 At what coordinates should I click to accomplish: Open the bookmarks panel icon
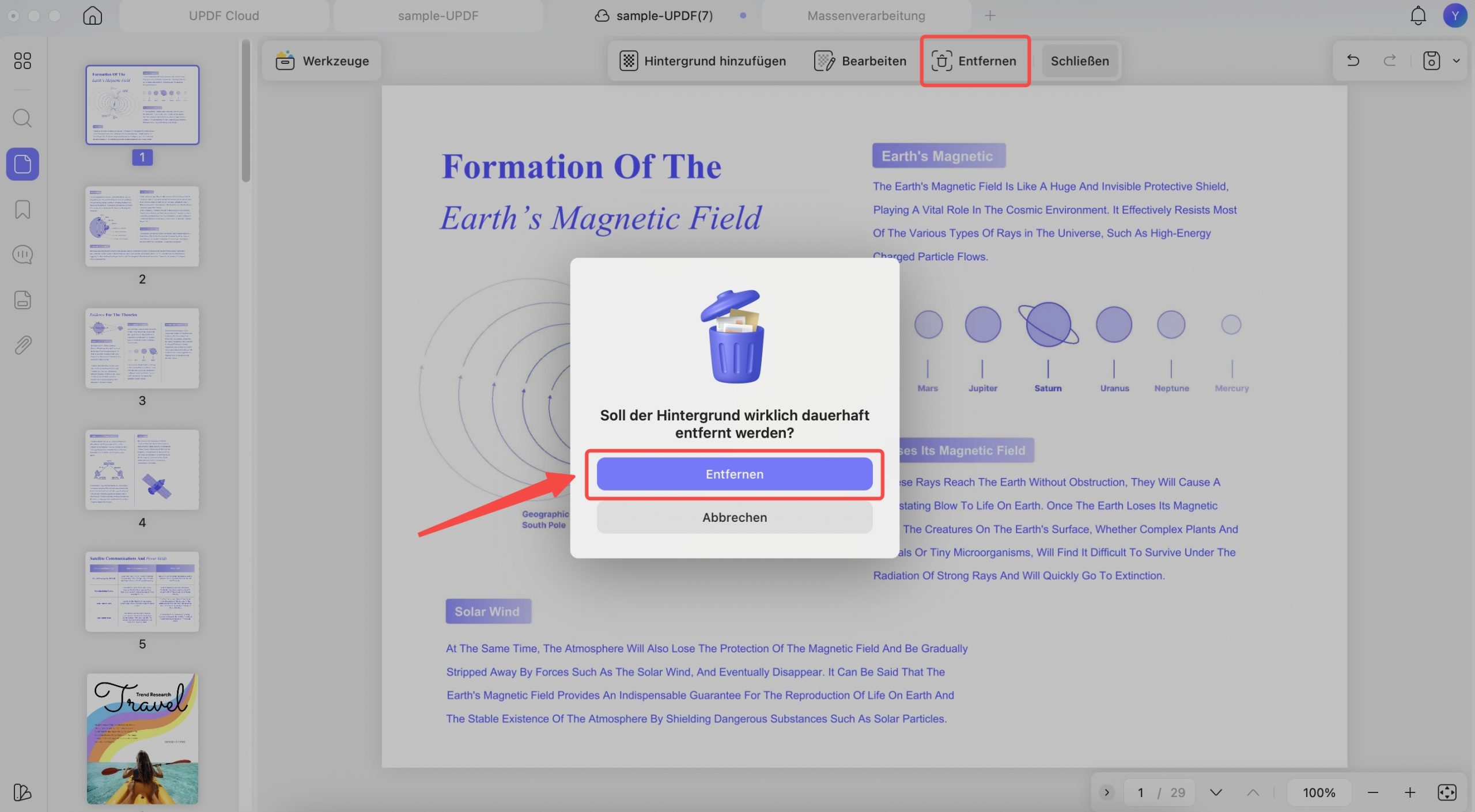click(x=22, y=210)
